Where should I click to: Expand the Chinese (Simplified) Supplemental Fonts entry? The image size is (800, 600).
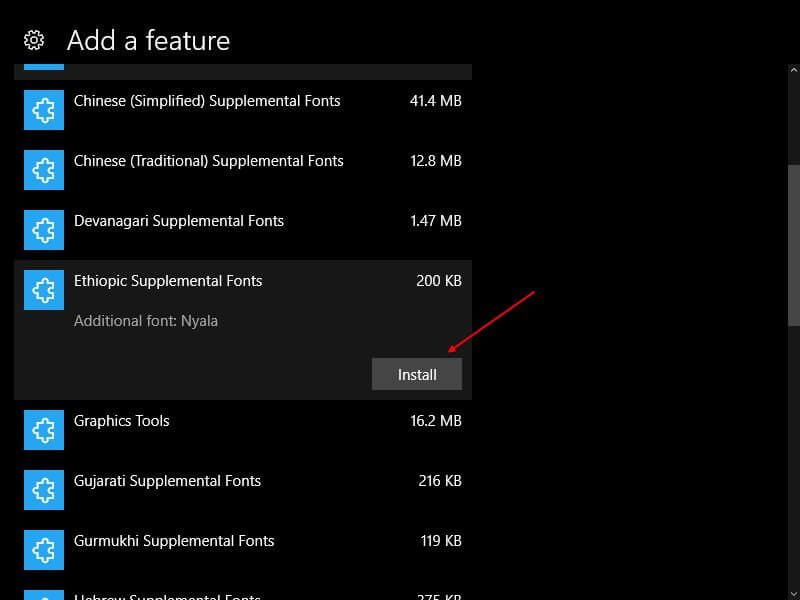243,110
